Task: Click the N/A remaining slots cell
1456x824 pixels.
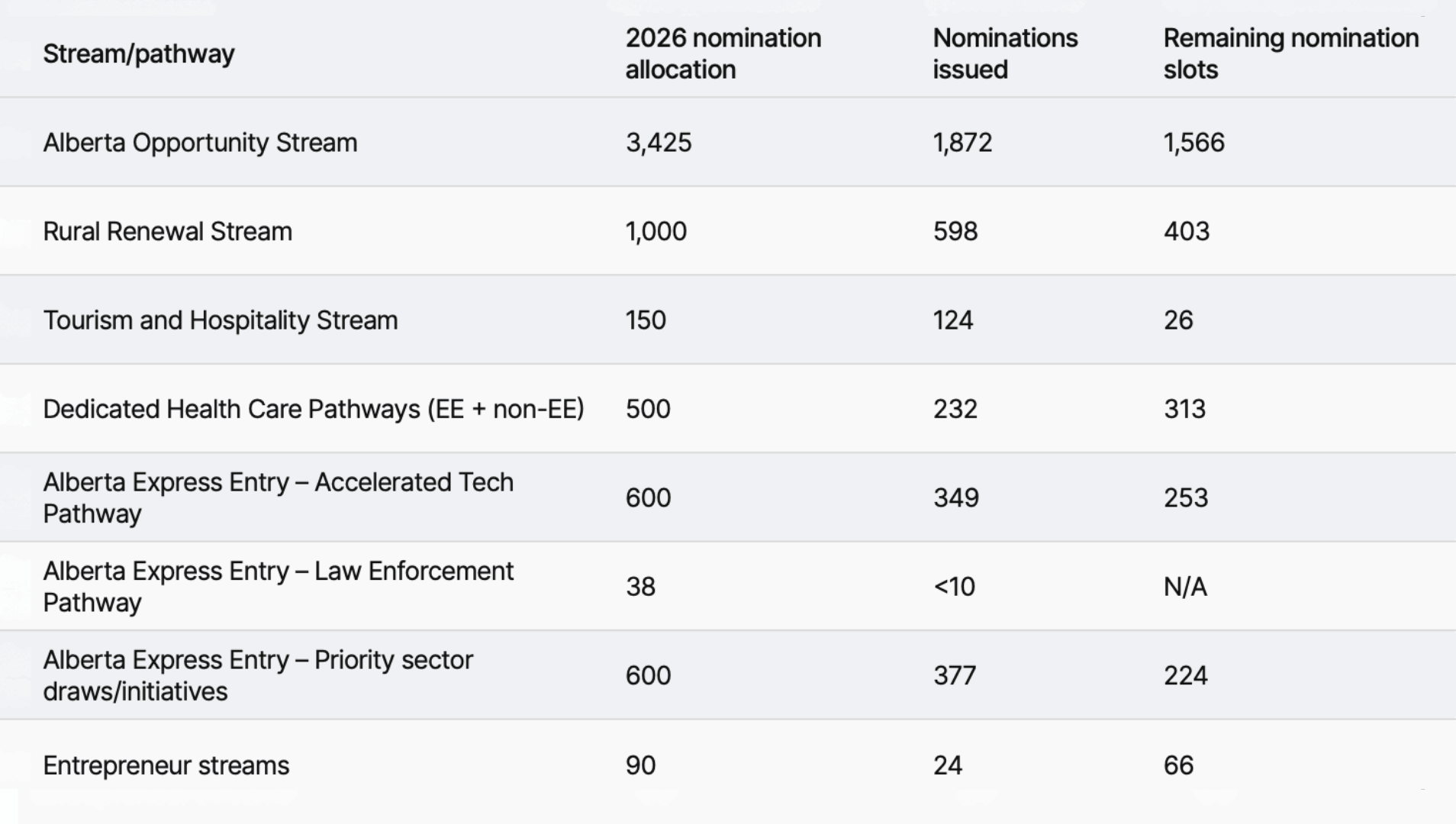Action: pos(1185,587)
